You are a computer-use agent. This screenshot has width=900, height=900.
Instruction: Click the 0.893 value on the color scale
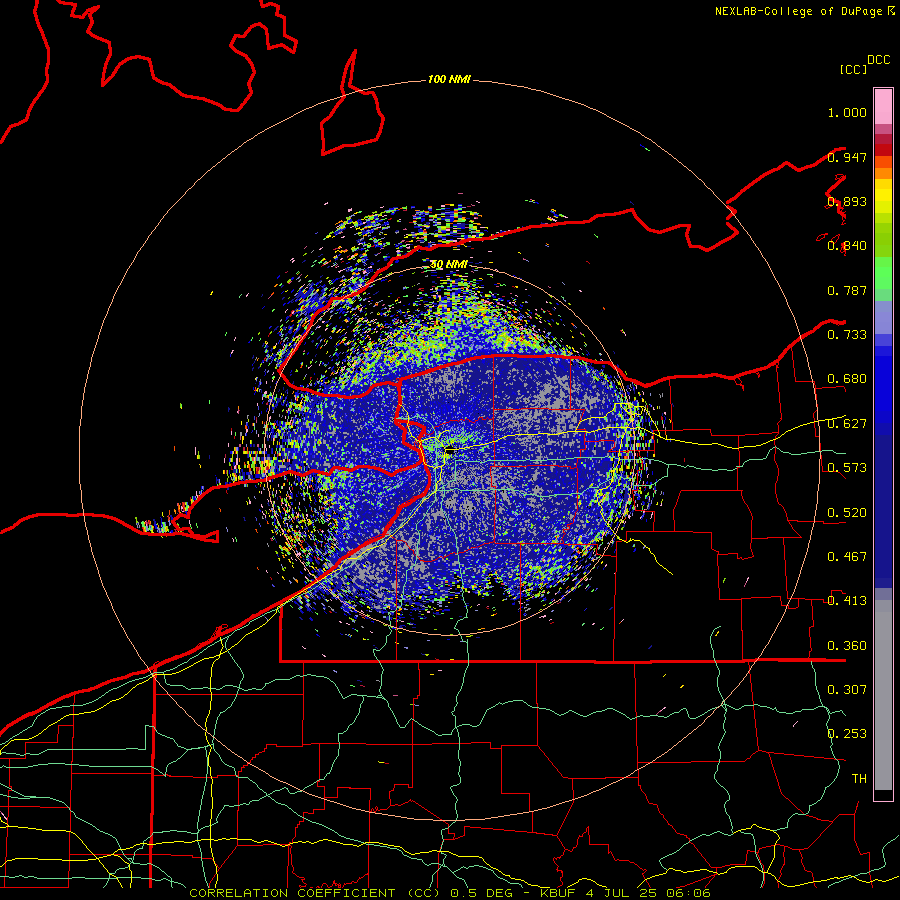[x=847, y=201]
